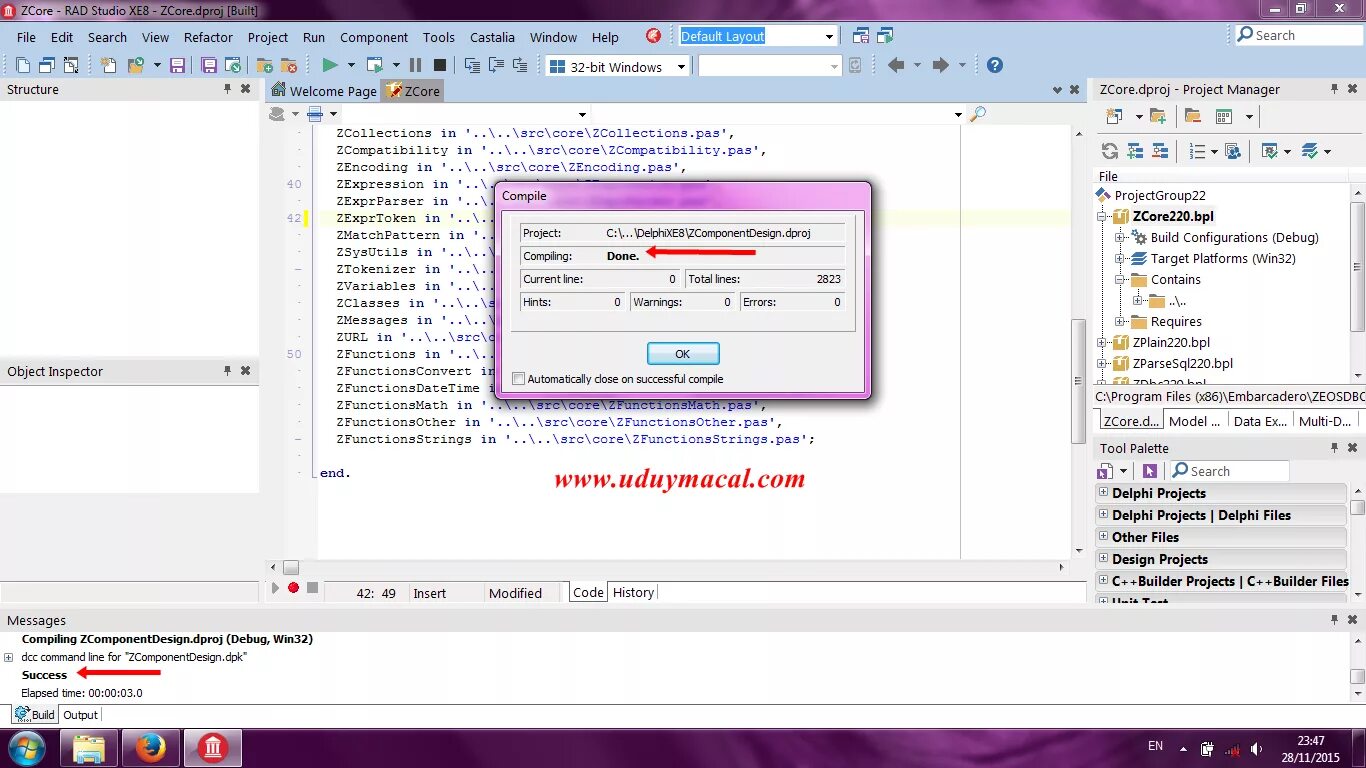This screenshot has height=768, width=1366.
Task: Click the New Items icon in toolbar
Action: coord(108,65)
